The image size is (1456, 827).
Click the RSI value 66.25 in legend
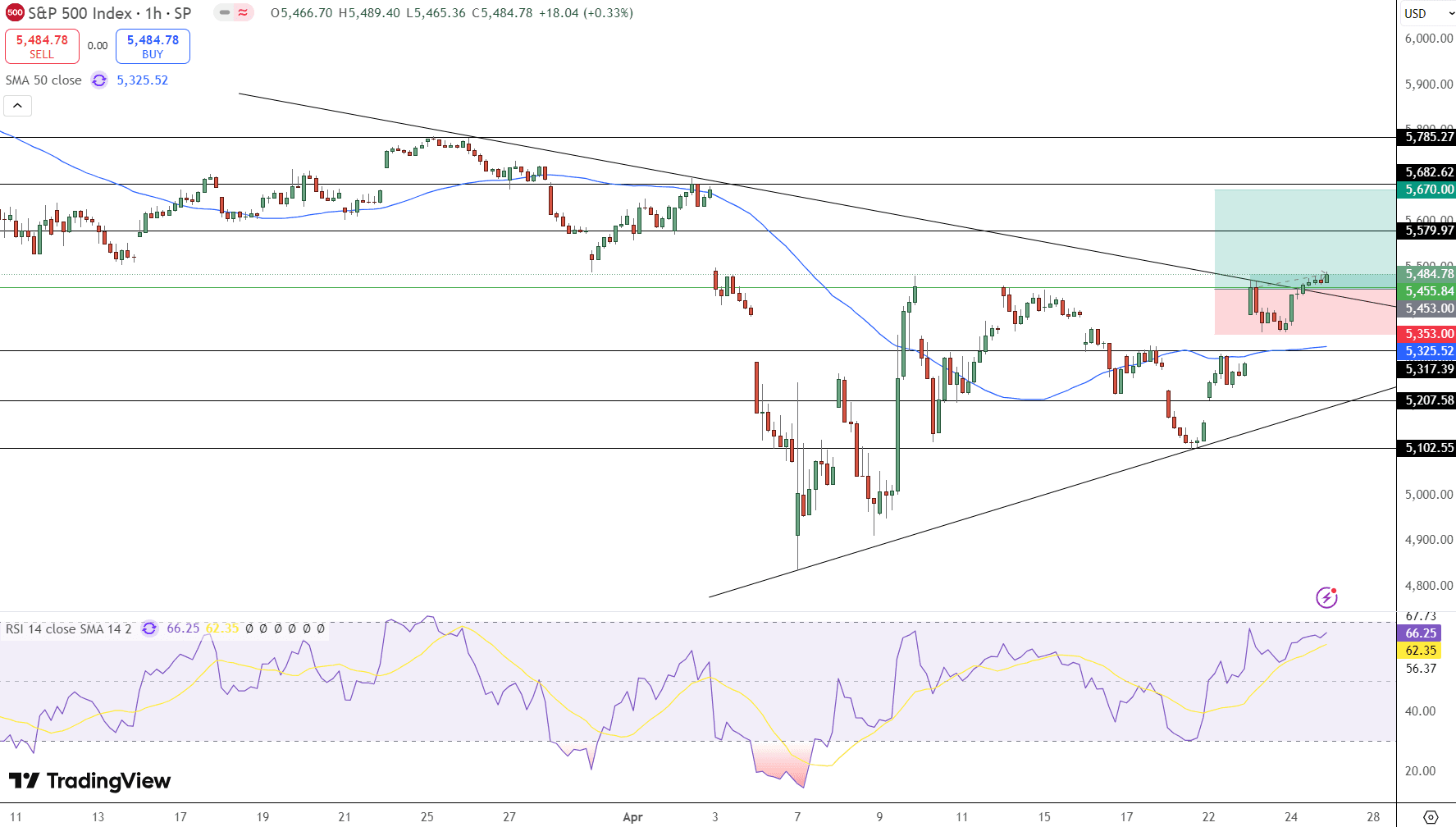tap(183, 628)
